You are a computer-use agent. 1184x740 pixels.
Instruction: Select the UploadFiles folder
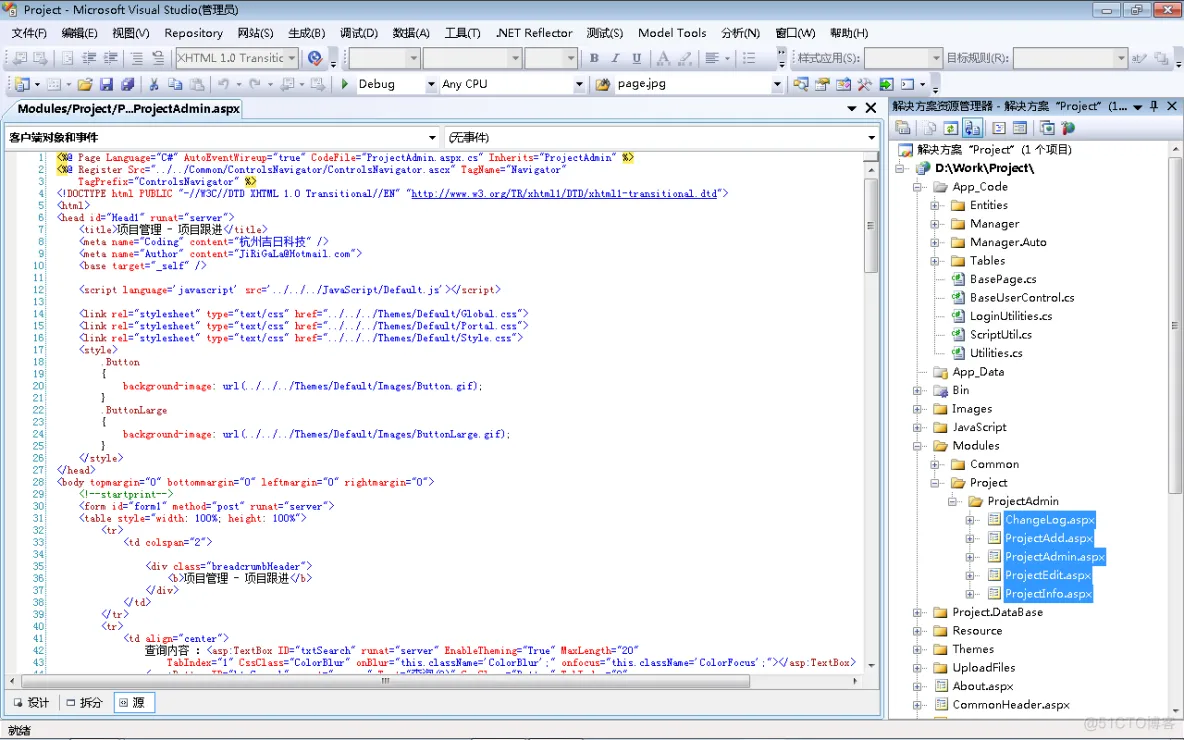[983, 668]
